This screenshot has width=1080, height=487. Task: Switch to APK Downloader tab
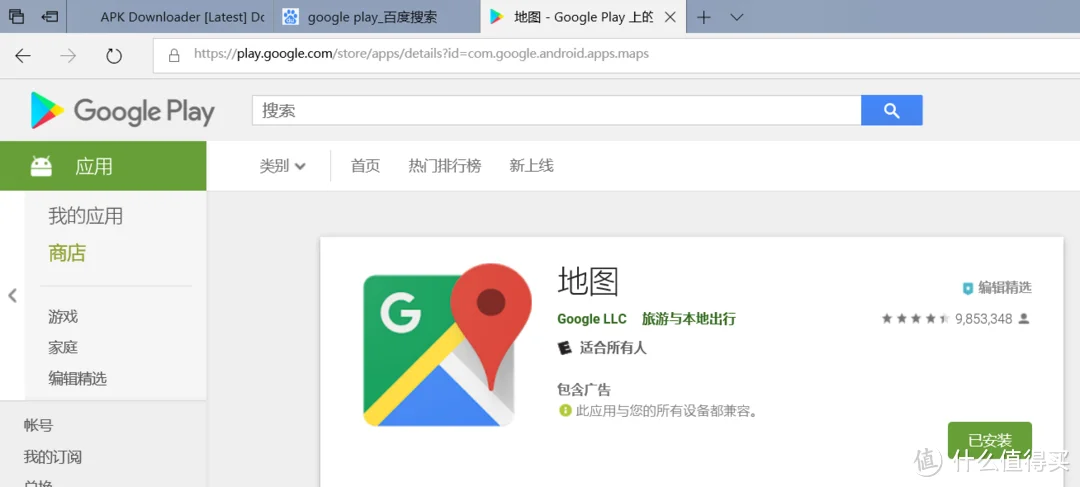(x=170, y=17)
